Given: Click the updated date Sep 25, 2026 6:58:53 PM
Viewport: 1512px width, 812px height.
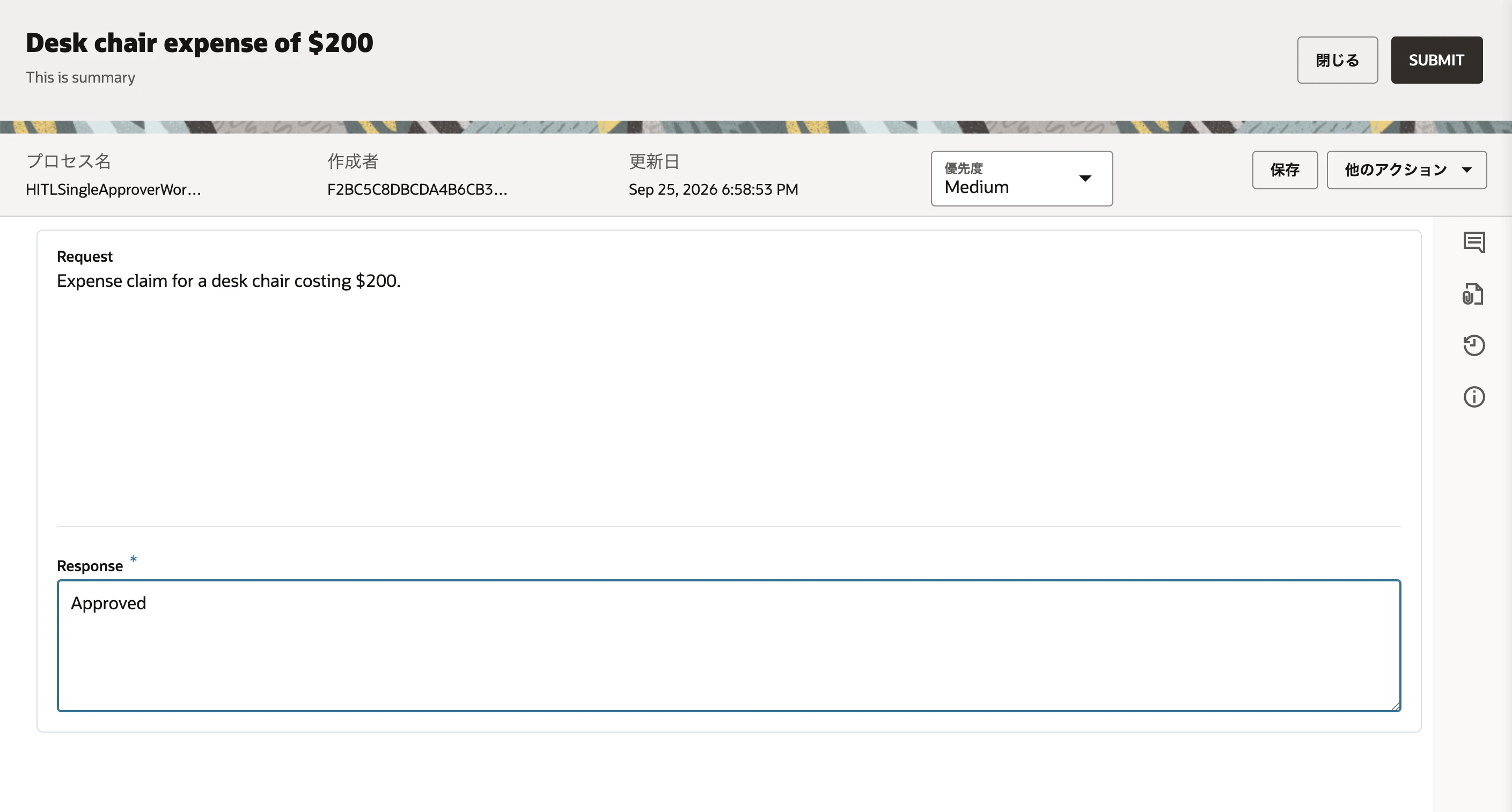Looking at the screenshot, I should pos(713,189).
